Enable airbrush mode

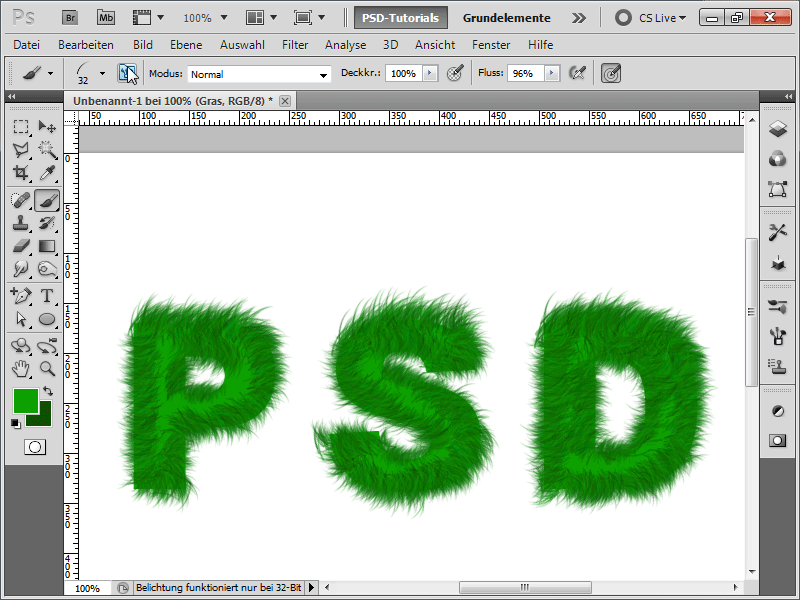coord(577,73)
